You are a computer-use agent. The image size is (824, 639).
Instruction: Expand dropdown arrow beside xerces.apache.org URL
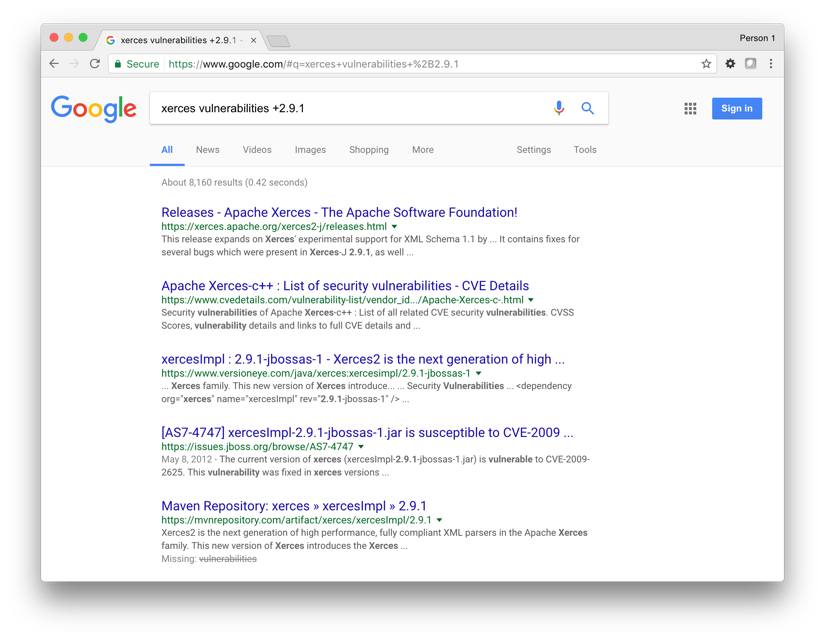pos(395,227)
